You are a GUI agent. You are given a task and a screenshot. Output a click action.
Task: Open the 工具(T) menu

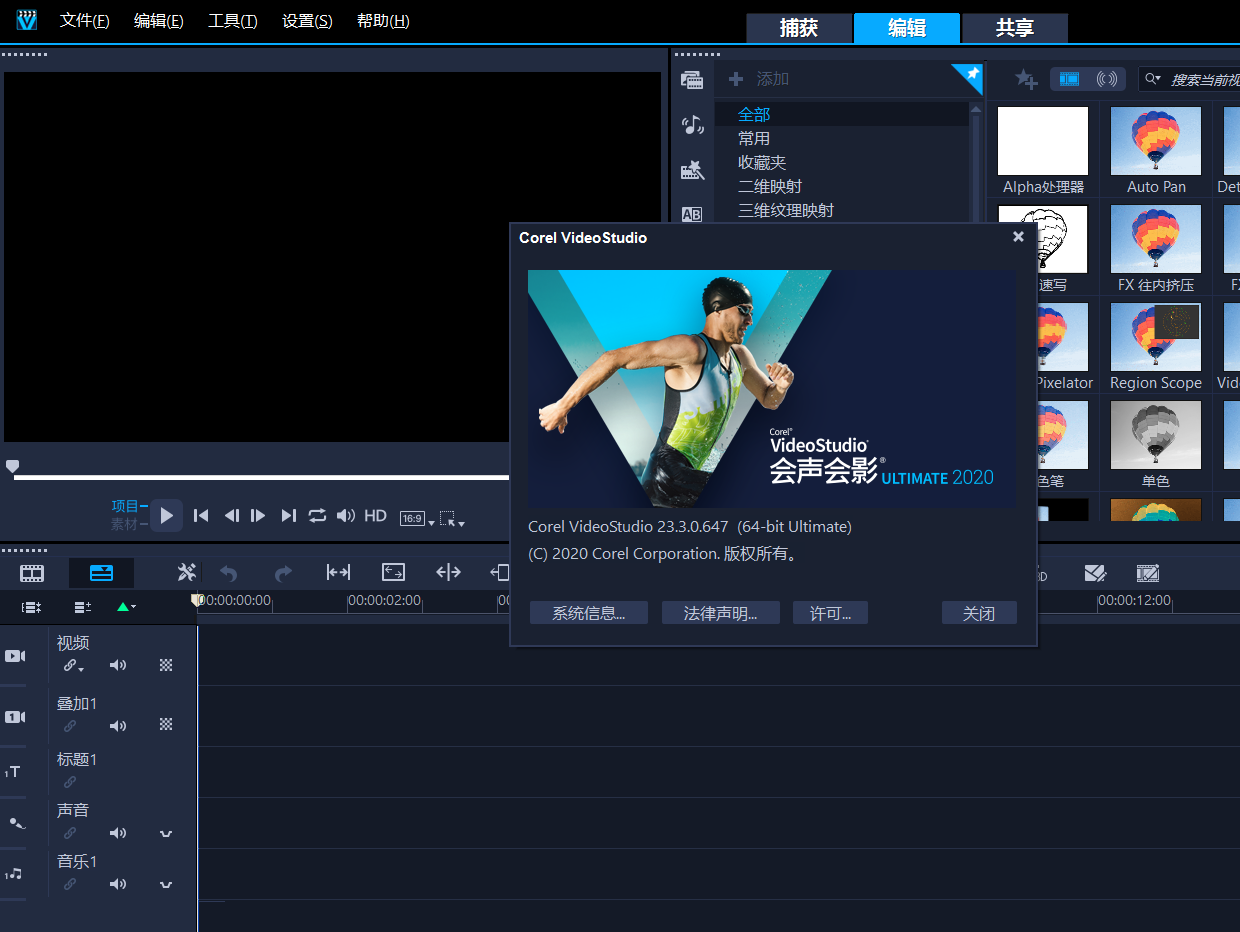point(233,21)
